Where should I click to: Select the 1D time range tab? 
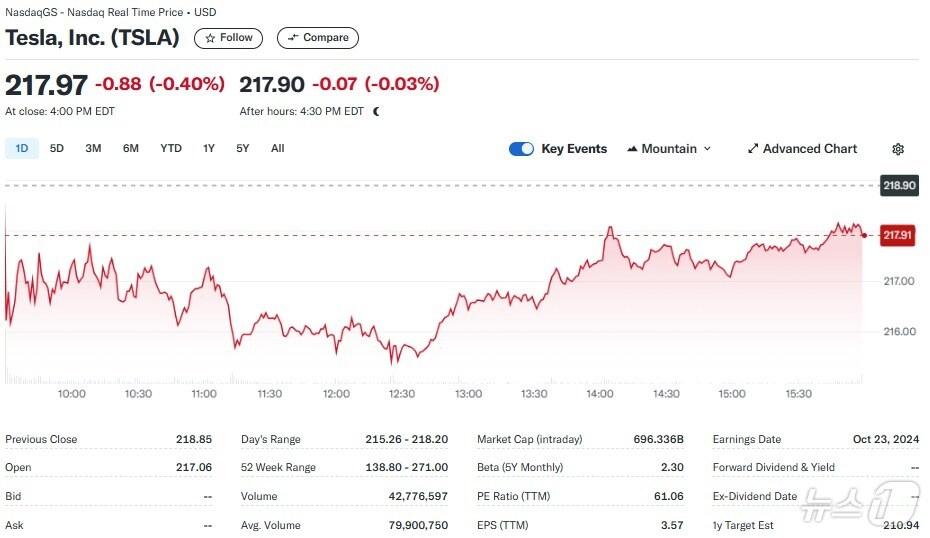21,148
